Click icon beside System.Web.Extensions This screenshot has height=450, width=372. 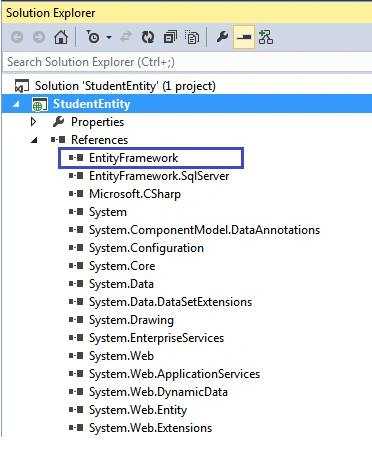[76, 428]
